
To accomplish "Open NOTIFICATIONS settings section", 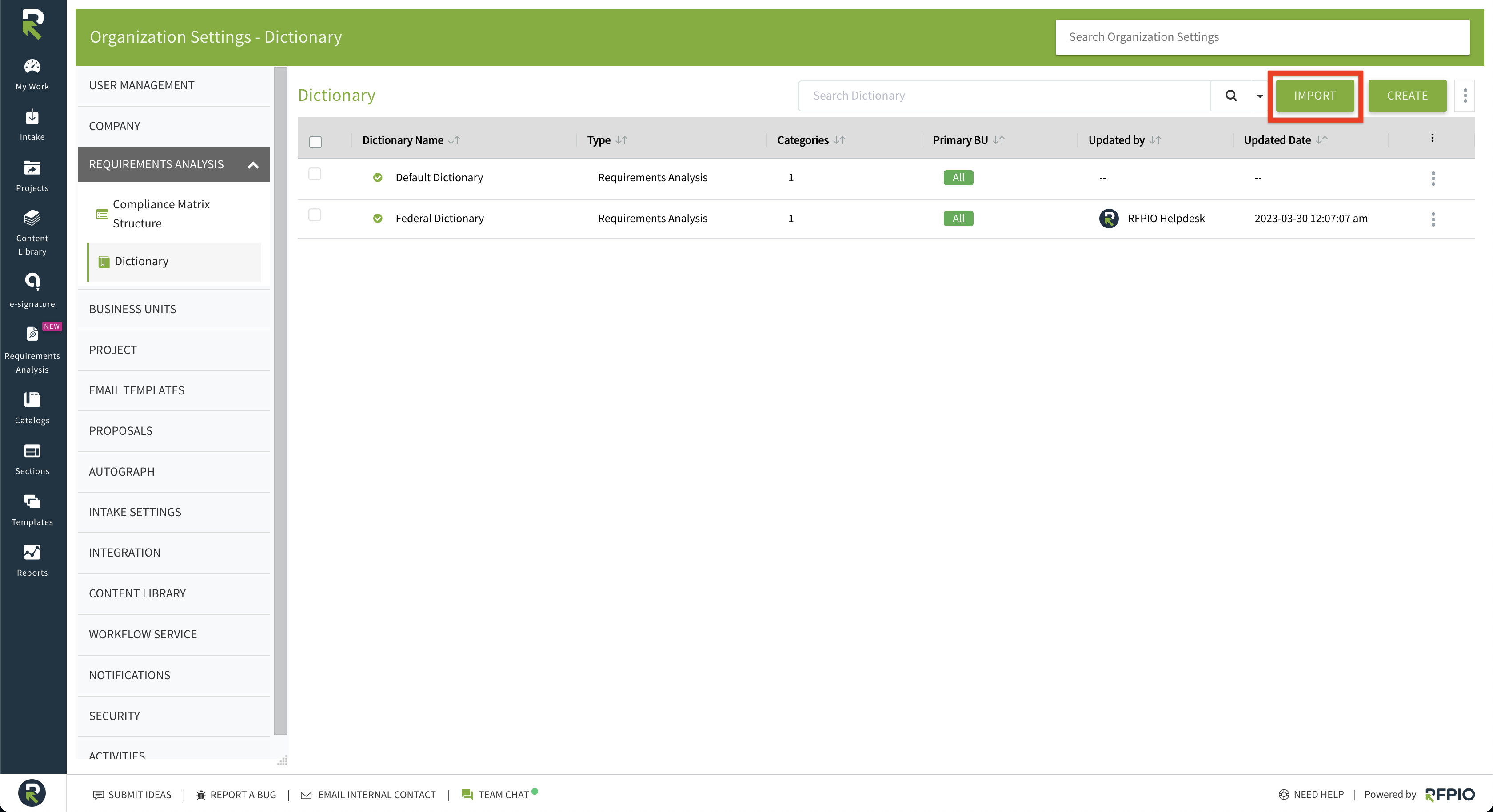I will pyautogui.click(x=174, y=676).
